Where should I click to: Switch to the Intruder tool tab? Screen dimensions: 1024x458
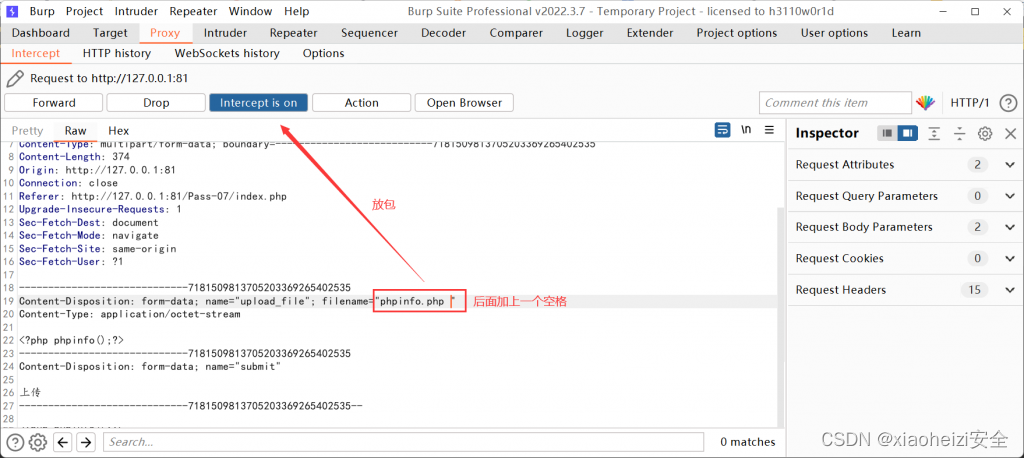point(225,33)
